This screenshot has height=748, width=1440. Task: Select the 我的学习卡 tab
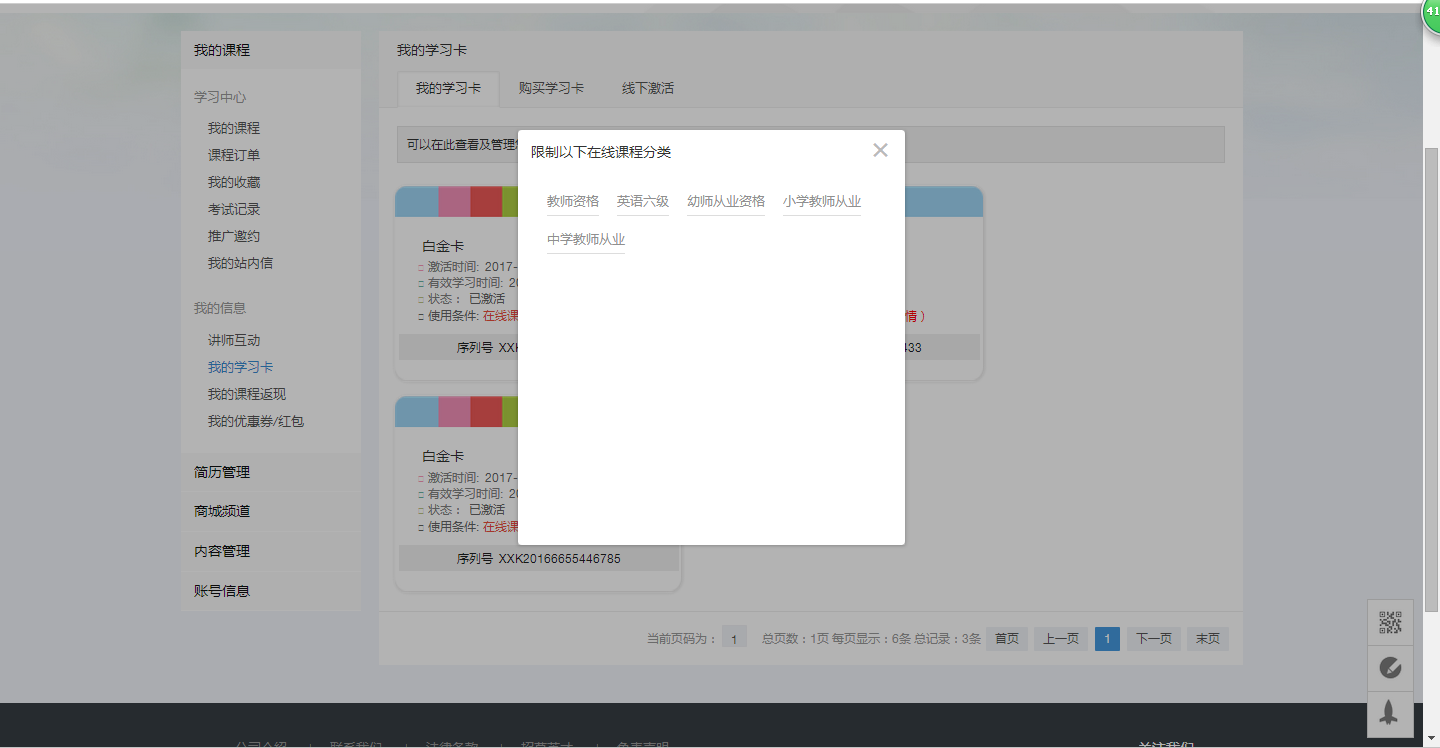(447, 88)
